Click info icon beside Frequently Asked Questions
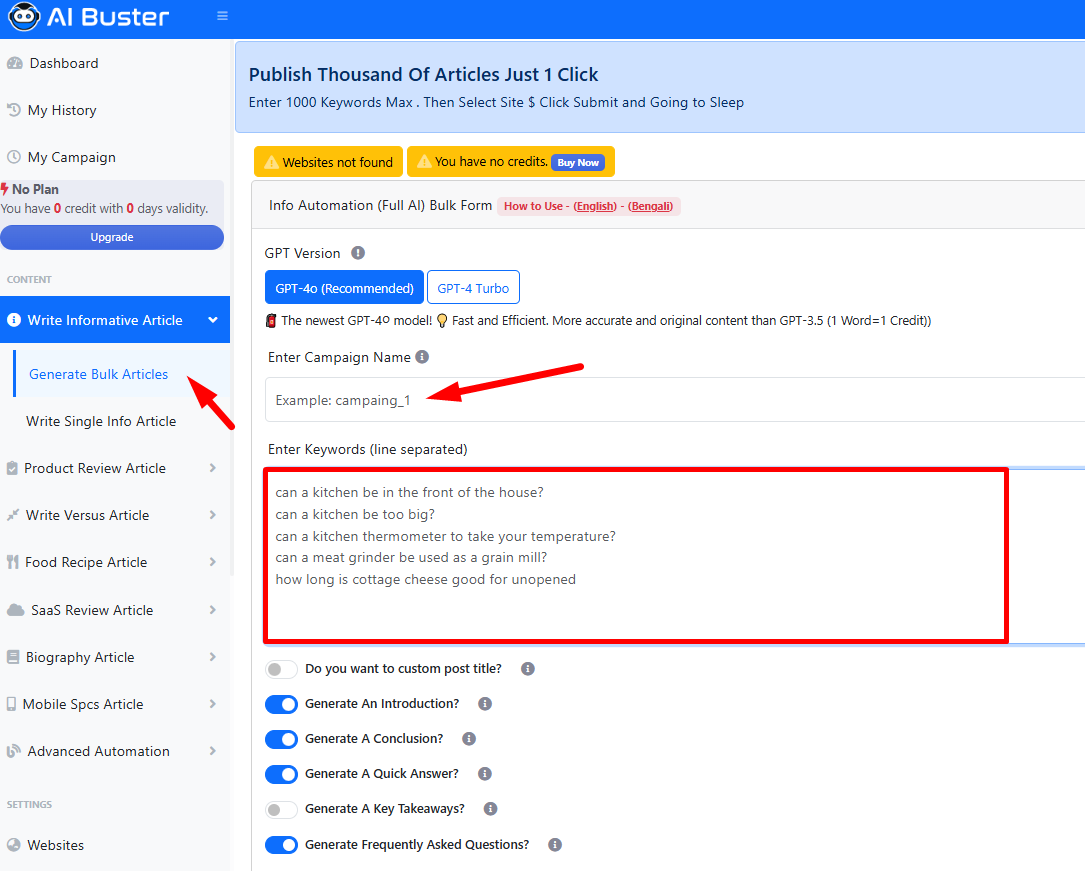Screen dimensions: 1085x871 (555, 845)
